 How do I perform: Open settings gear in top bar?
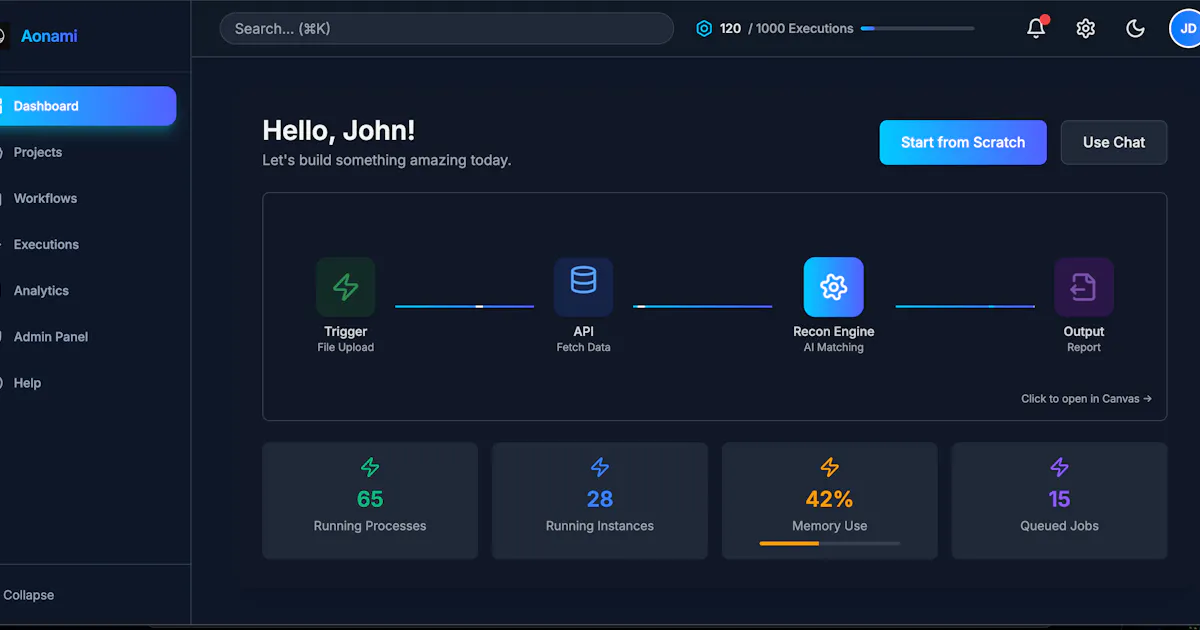(1085, 28)
